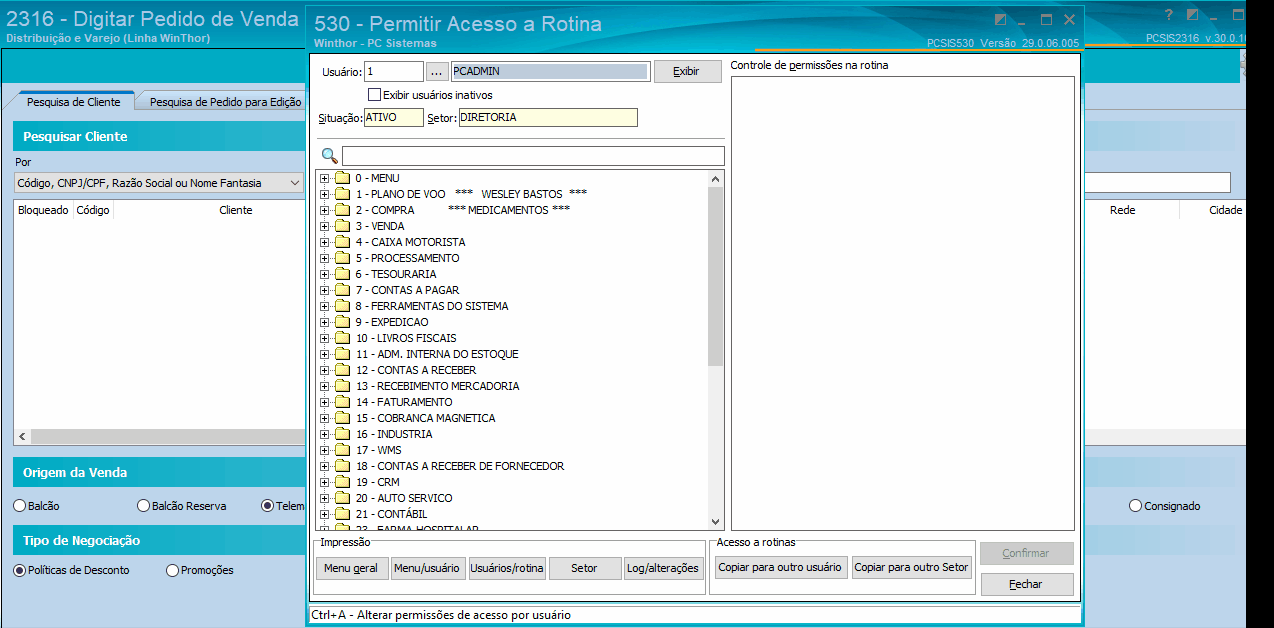Click the folder icon of 3 - VENDA
The height and width of the screenshot is (628, 1274).
(x=341, y=226)
